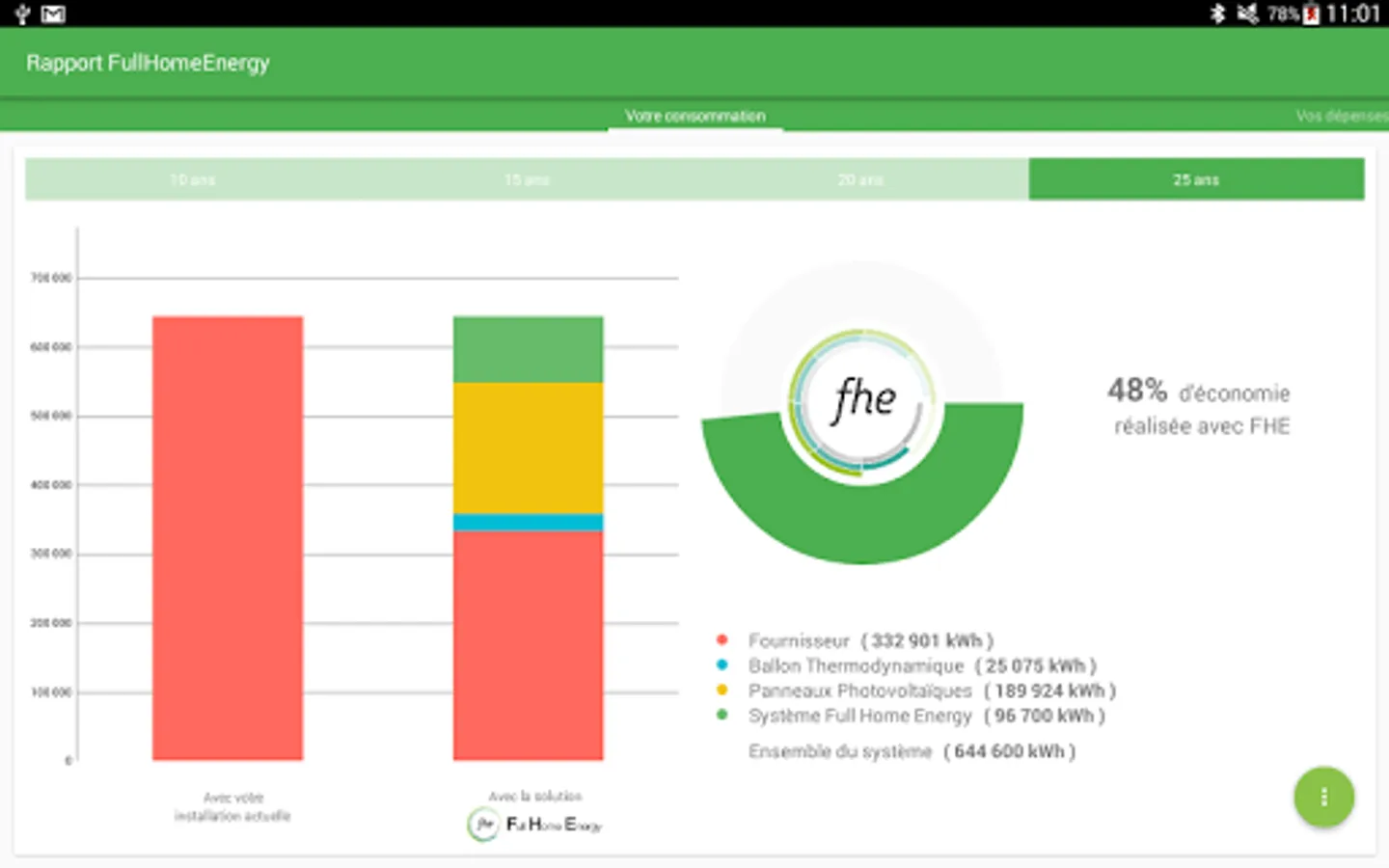1389x868 pixels.
Task: Tap the Ballon Thermodynamique (25 075 kWh) entry
Action: point(922,665)
